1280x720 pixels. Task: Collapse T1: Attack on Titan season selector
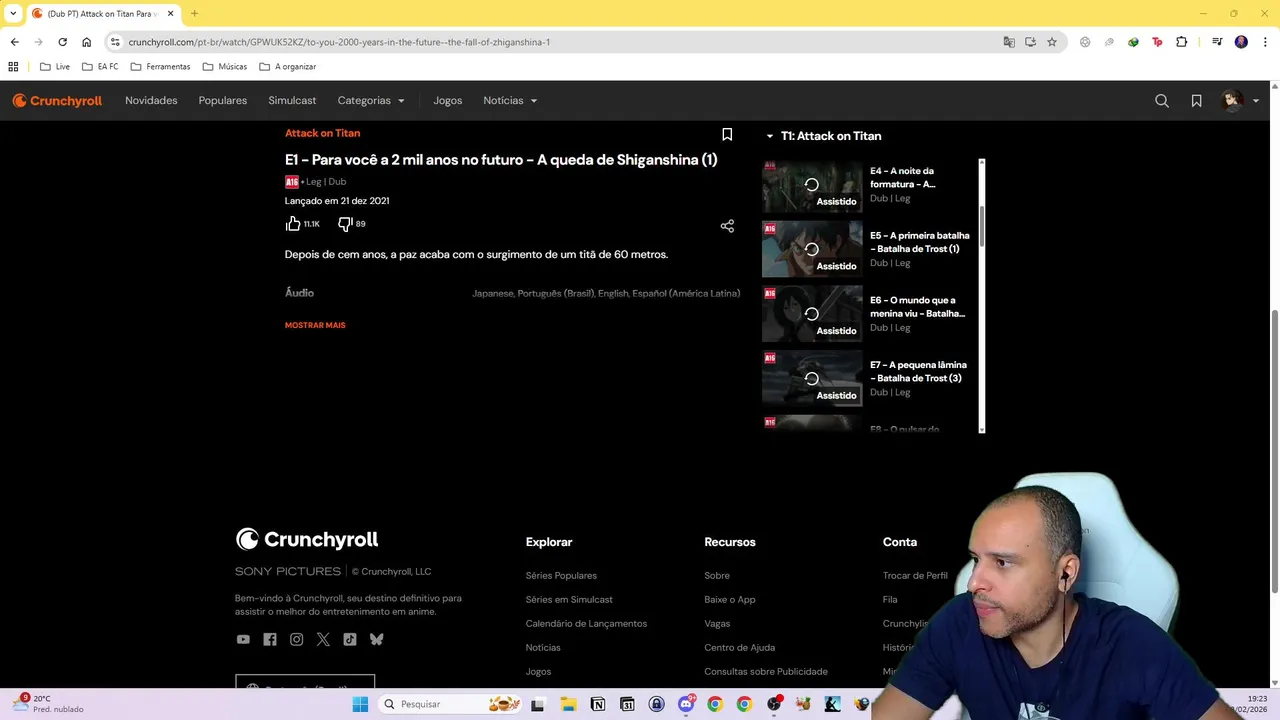coord(823,136)
